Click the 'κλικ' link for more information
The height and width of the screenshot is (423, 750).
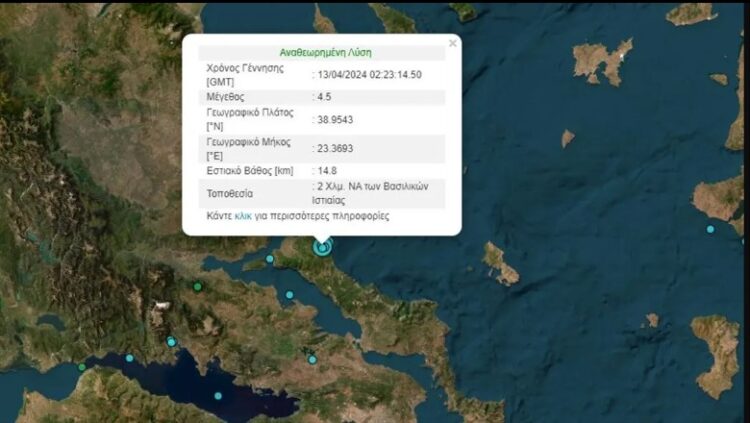[243, 216]
